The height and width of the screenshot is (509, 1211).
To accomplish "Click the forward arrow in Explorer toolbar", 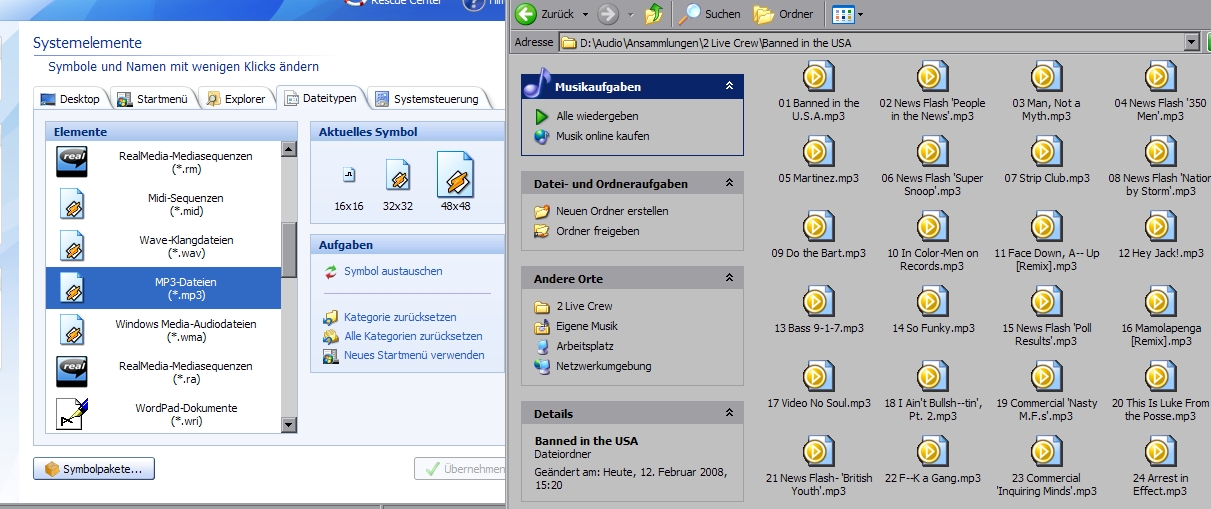I will coord(607,14).
